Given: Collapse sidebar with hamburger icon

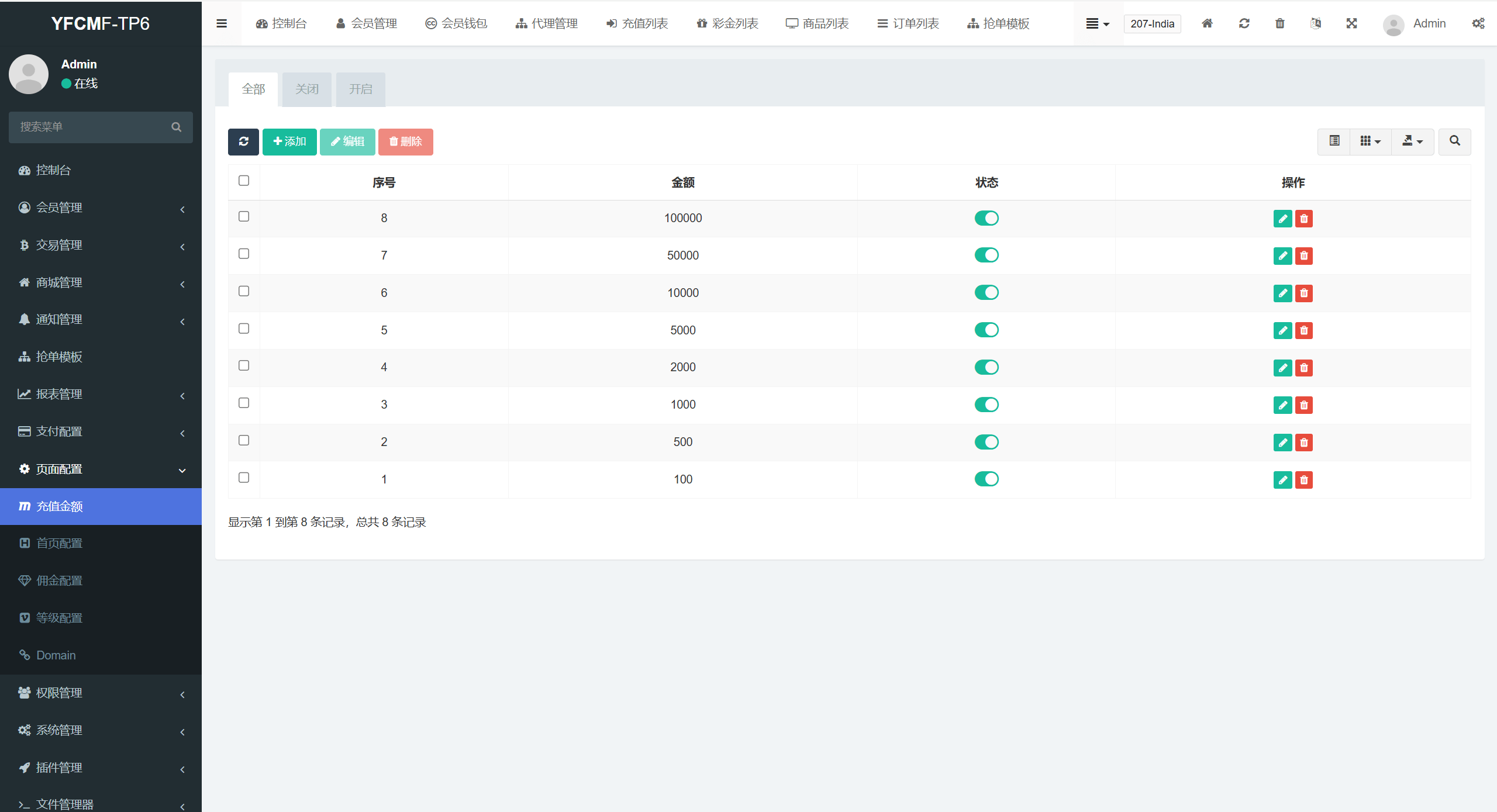Looking at the screenshot, I should tap(222, 23).
